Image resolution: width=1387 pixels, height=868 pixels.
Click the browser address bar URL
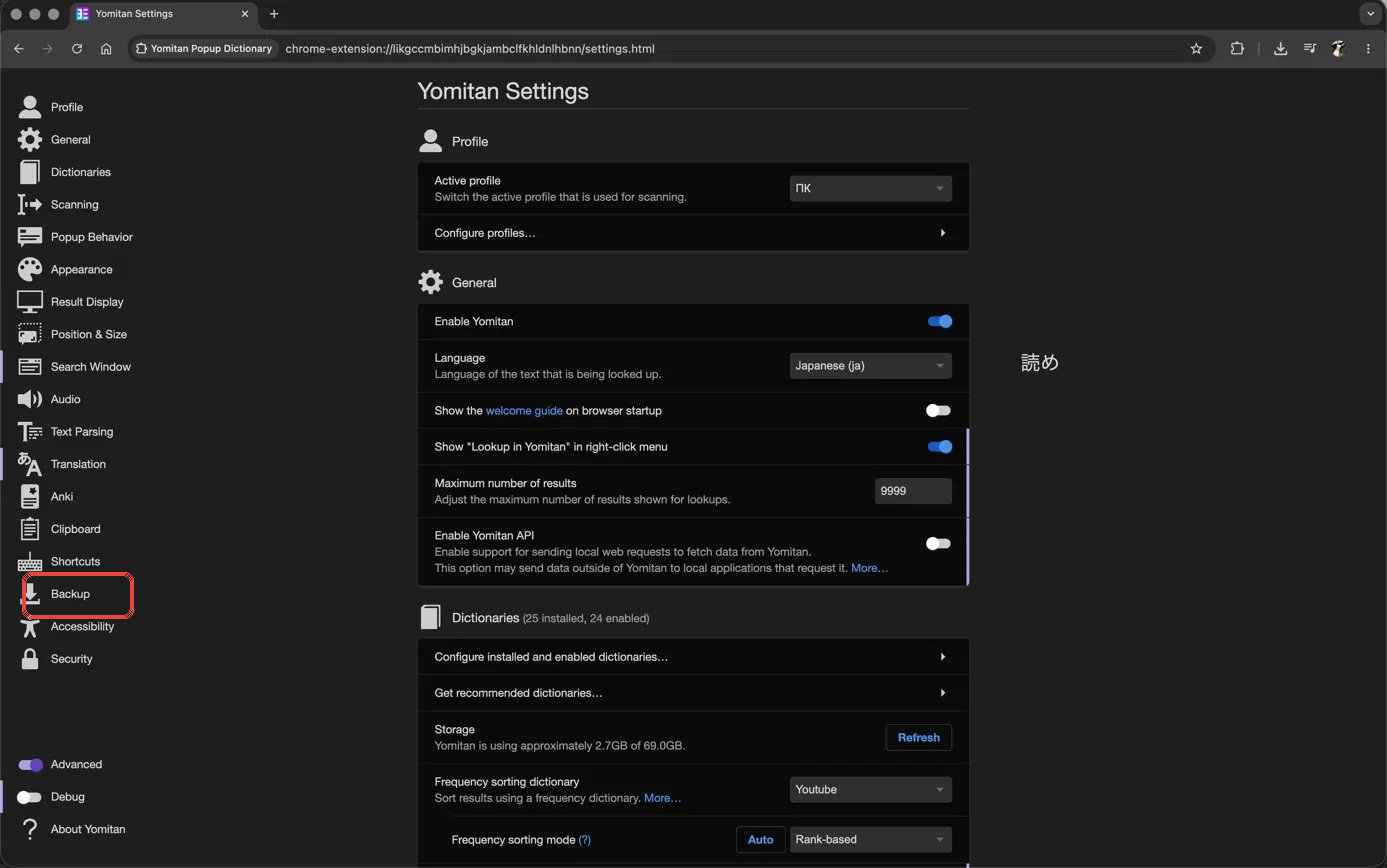tap(470, 48)
